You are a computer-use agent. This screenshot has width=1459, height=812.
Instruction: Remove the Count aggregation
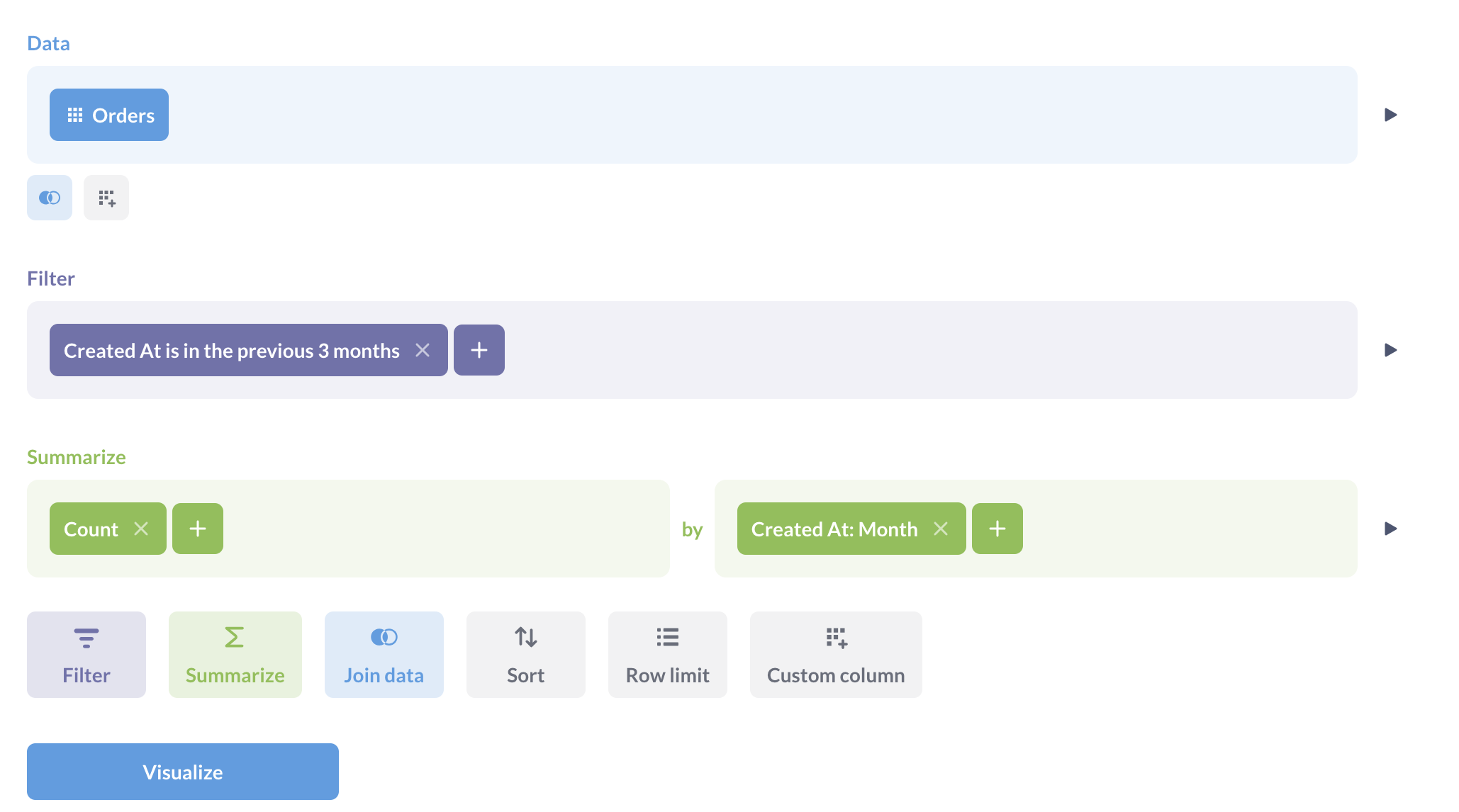click(141, 528)
